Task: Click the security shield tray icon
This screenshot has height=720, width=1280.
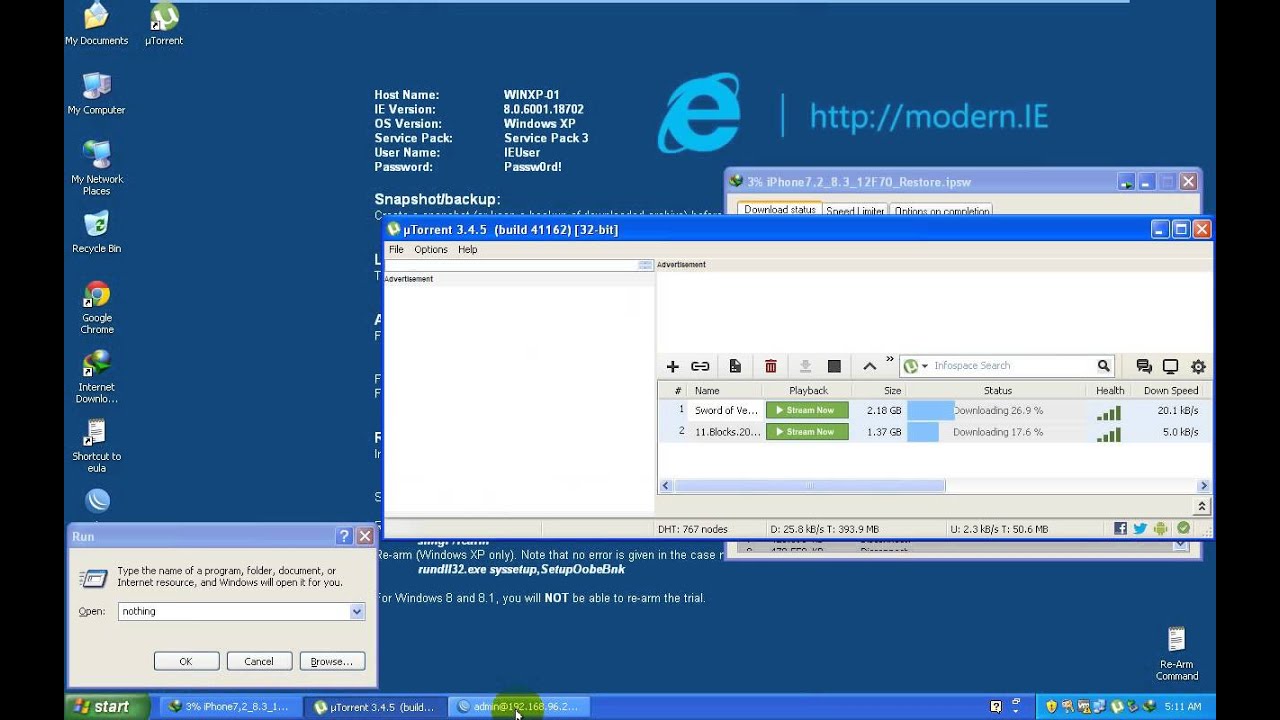Action: pos(1050,707)
